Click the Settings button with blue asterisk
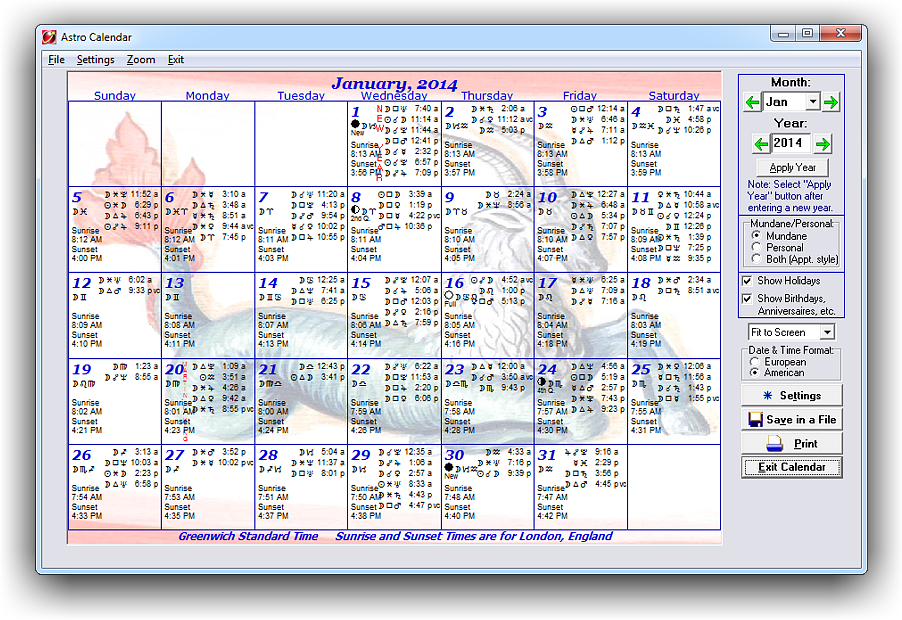Image resolution: width=902 pixels, height=620 pixels. pos(792,396)
